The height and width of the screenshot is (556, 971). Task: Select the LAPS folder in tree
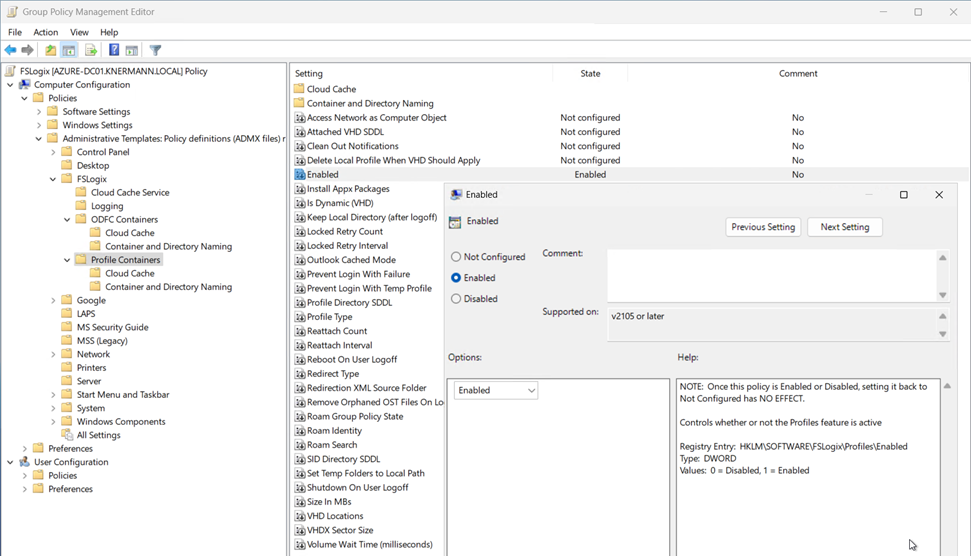tap(86, 313)
